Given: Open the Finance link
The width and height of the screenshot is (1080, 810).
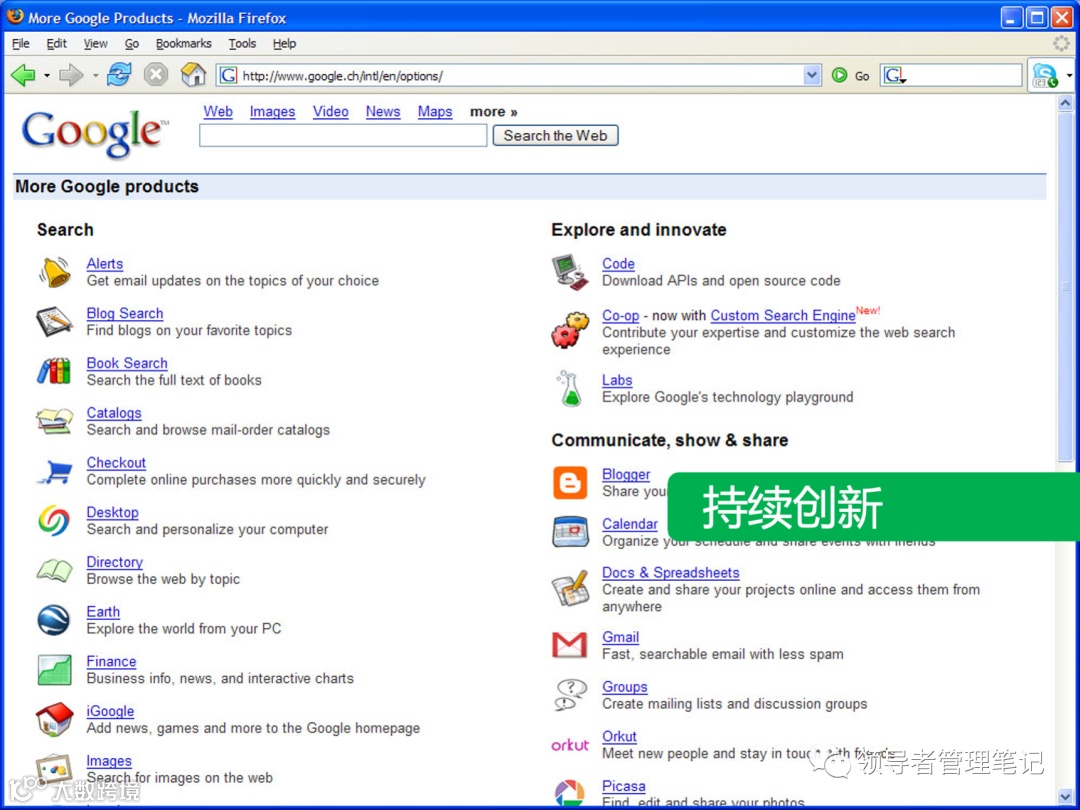Looking at the screenshot, I should tap(111, 661).
